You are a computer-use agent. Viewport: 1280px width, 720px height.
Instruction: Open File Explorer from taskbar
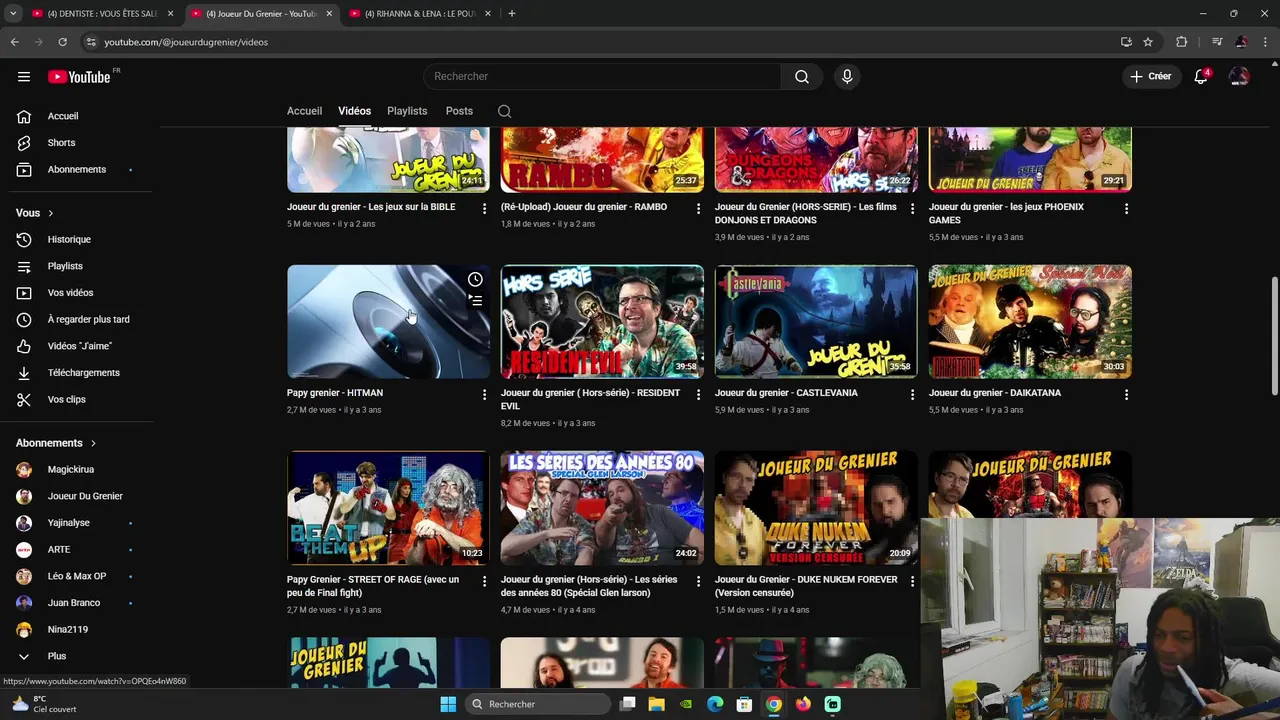point(656,704)
